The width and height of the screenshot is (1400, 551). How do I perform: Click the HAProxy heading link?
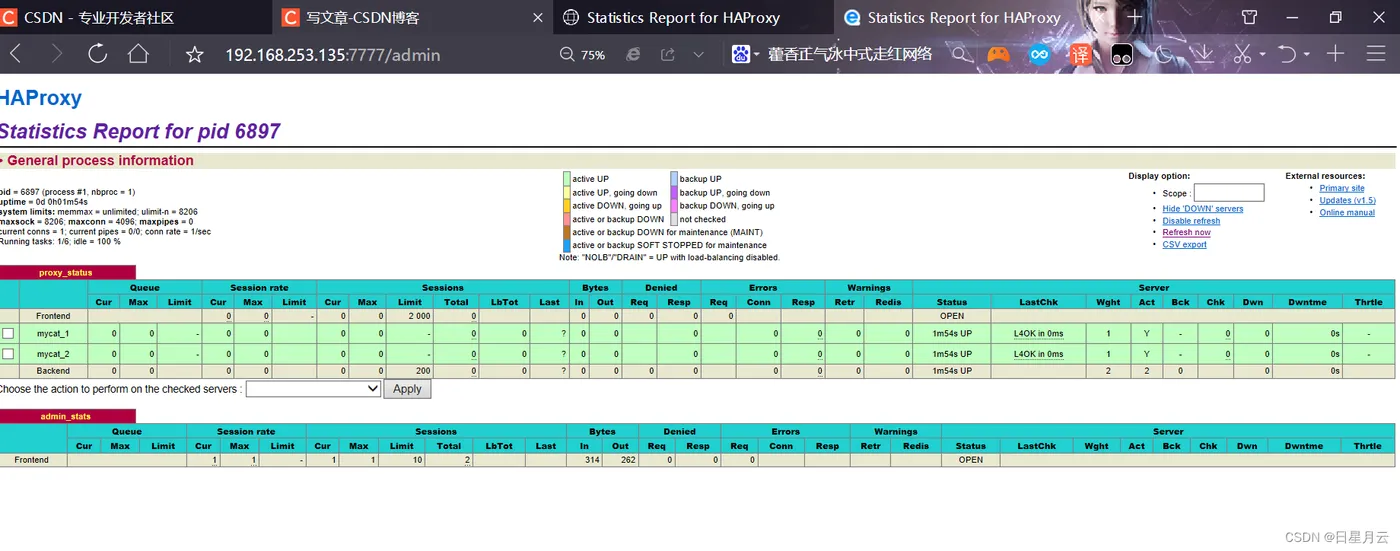tap(40, 98)
